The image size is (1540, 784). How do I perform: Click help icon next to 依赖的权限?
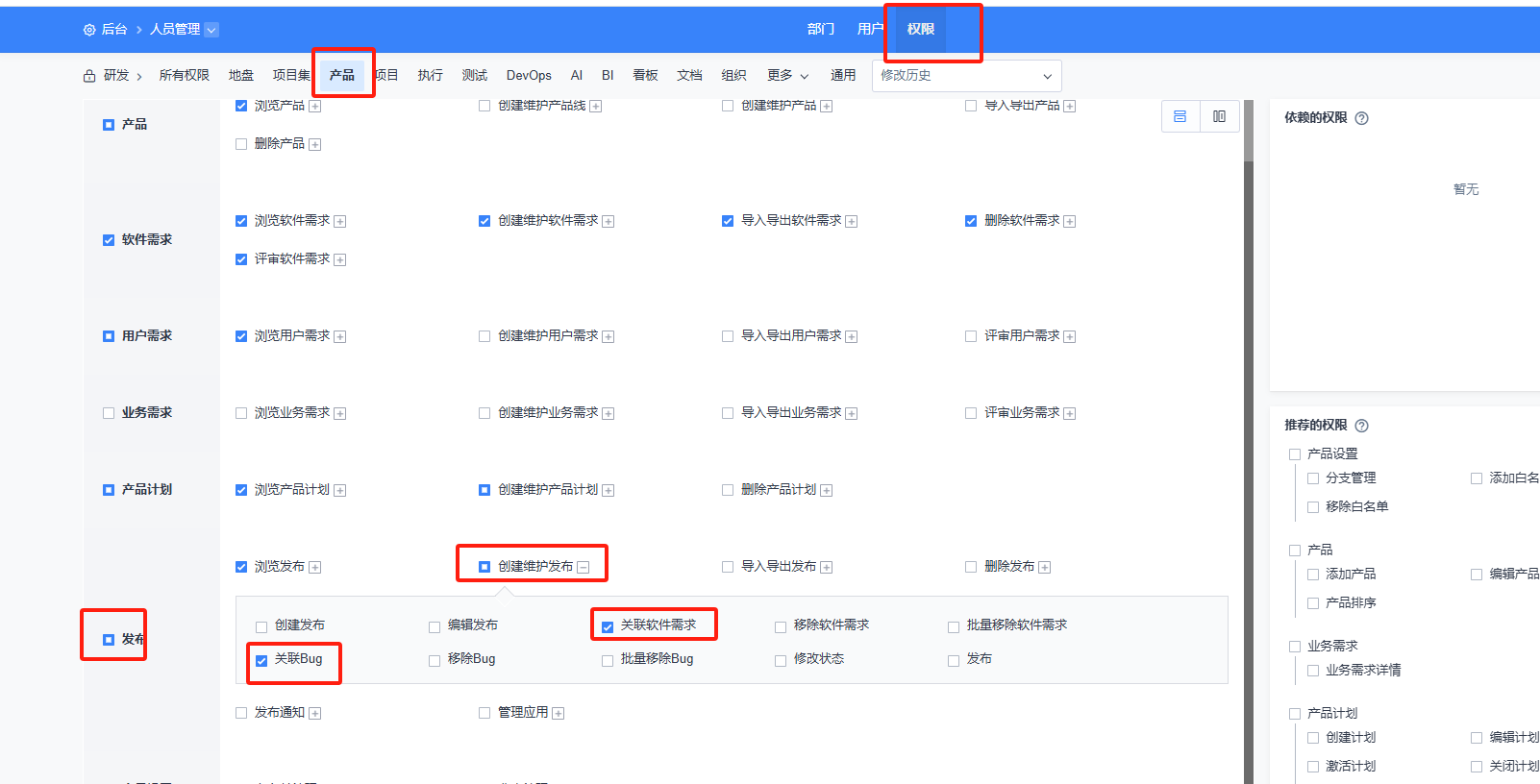(1361, 118)
